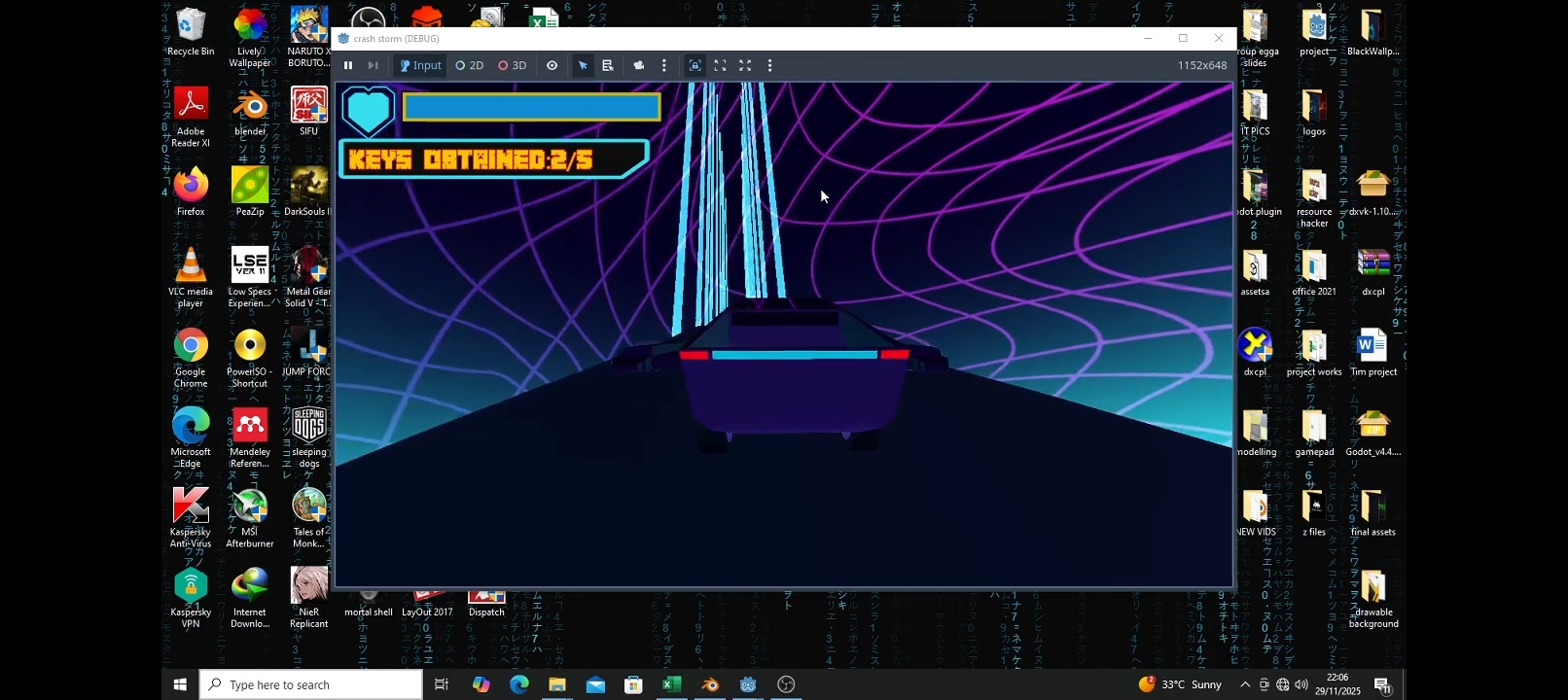1568x700 pixels.
Task: Select the Kaspersky VPN desktop icon
Action: (191, 598)
